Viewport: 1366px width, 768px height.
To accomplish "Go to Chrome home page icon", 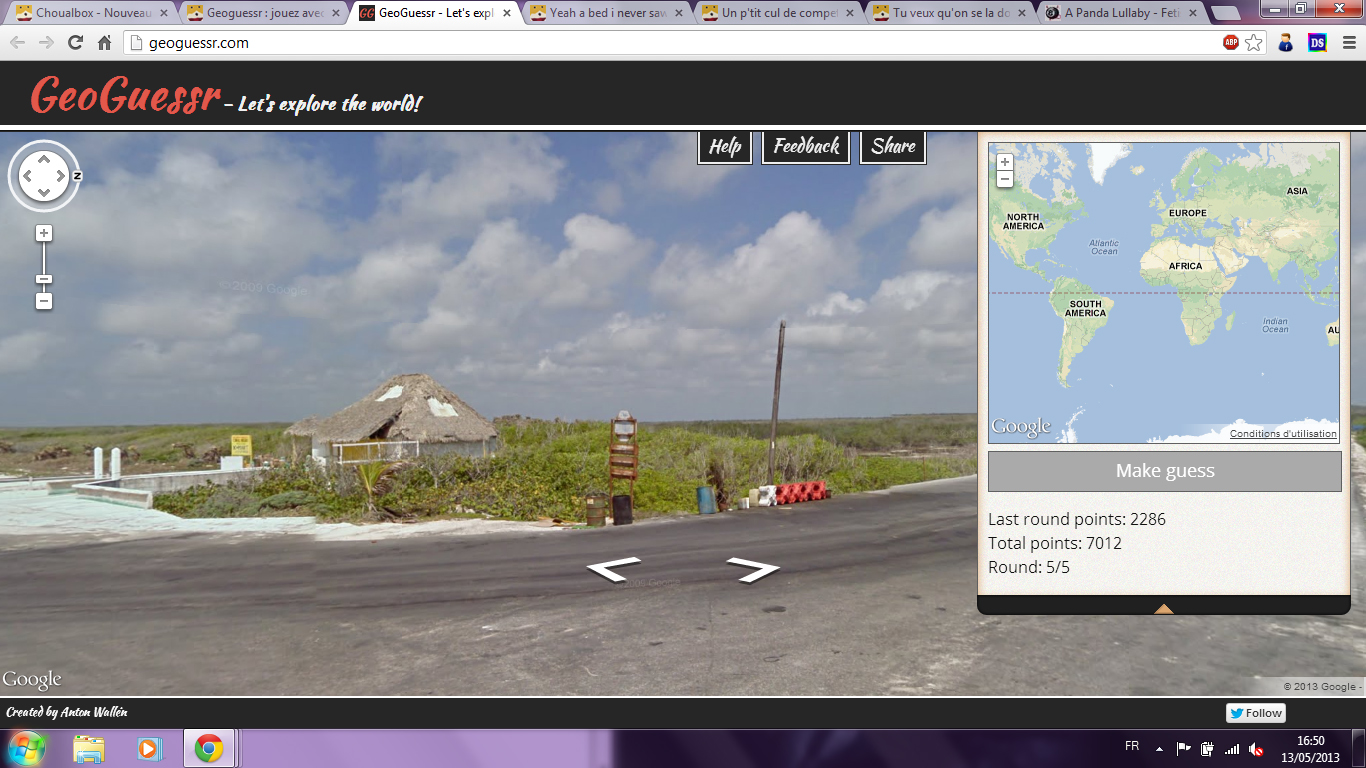I will click(x=104, y=43).
